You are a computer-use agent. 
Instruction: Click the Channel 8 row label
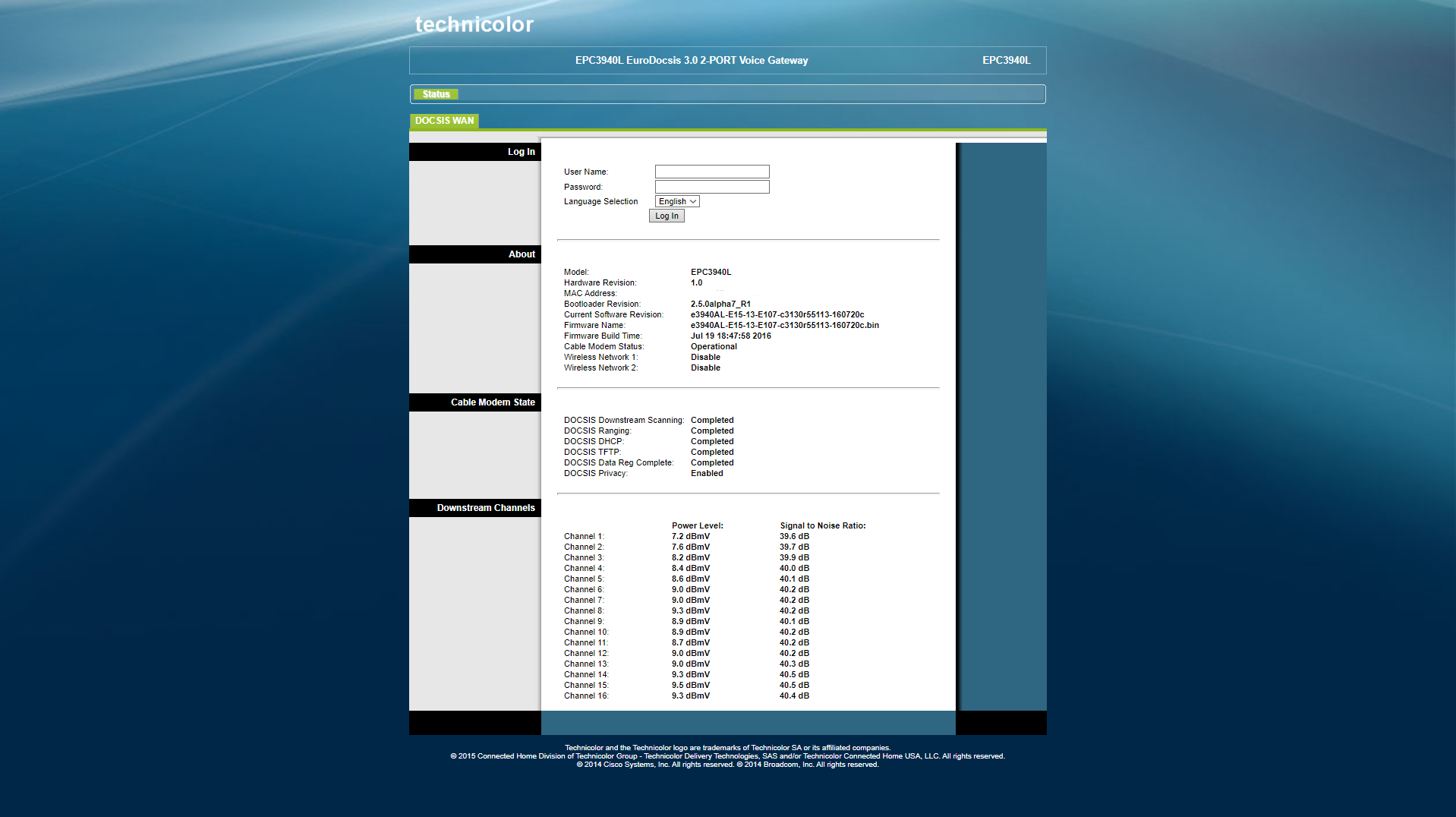584,610
